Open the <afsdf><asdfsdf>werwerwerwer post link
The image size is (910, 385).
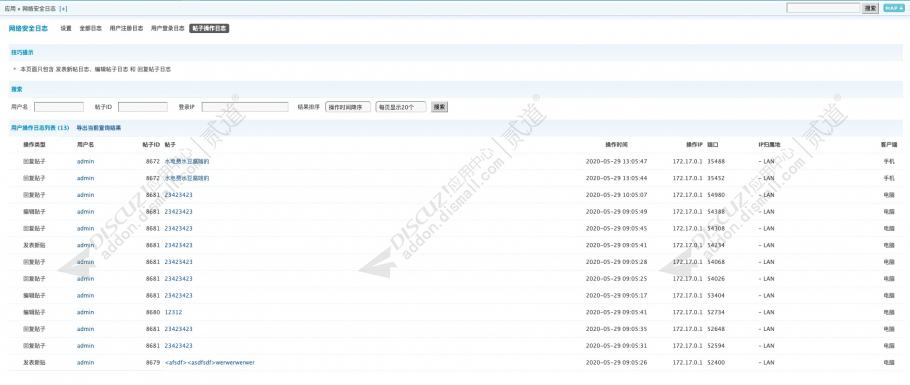210,362
